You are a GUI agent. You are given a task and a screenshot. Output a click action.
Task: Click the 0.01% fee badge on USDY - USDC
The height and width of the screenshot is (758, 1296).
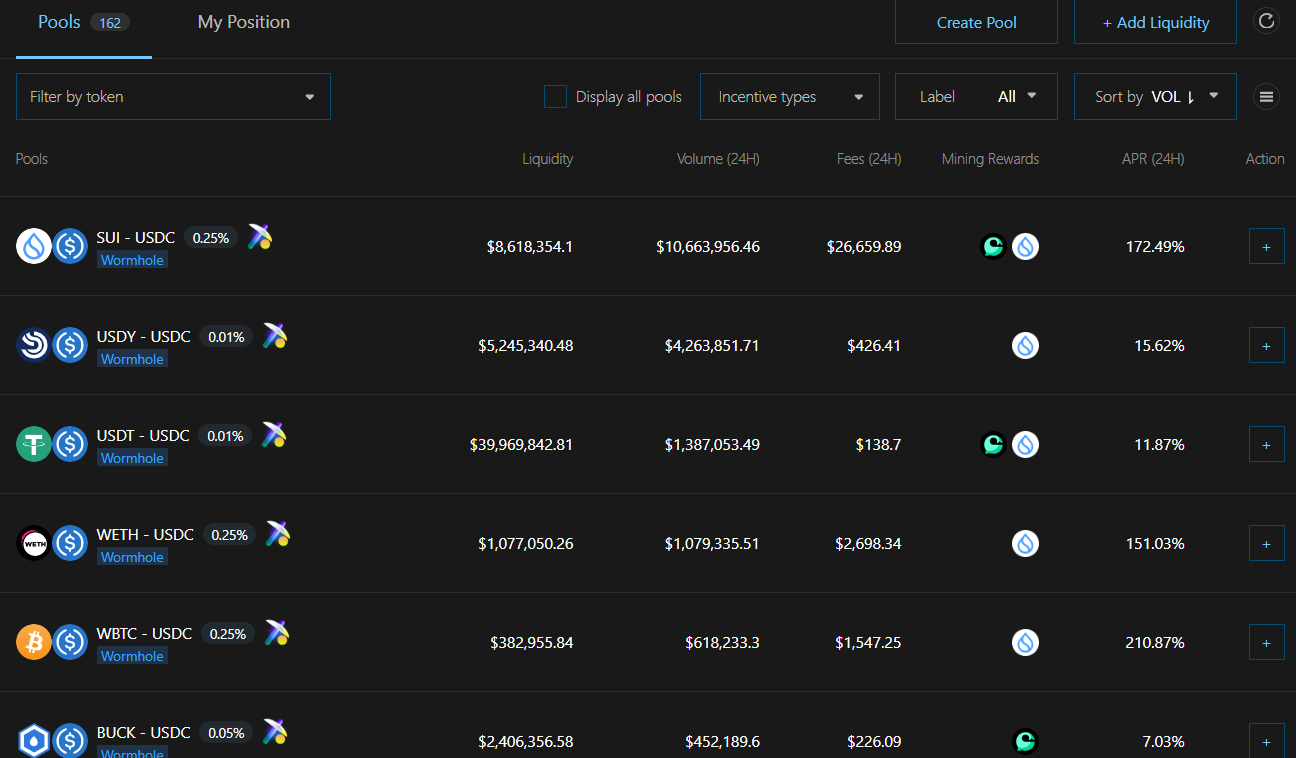click(226, 337)
